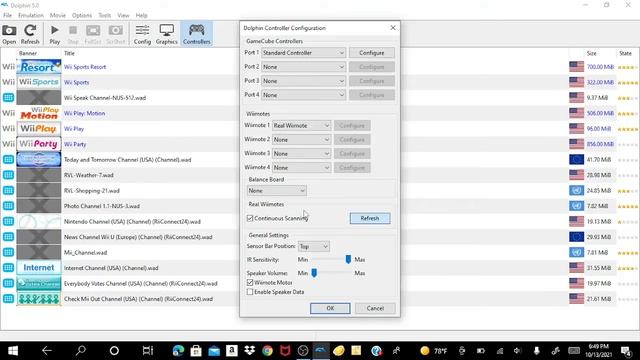The image size is (640, 360).
Task: Click the taskbar clock showing 6:49 PM
Action: pos(598,351)
